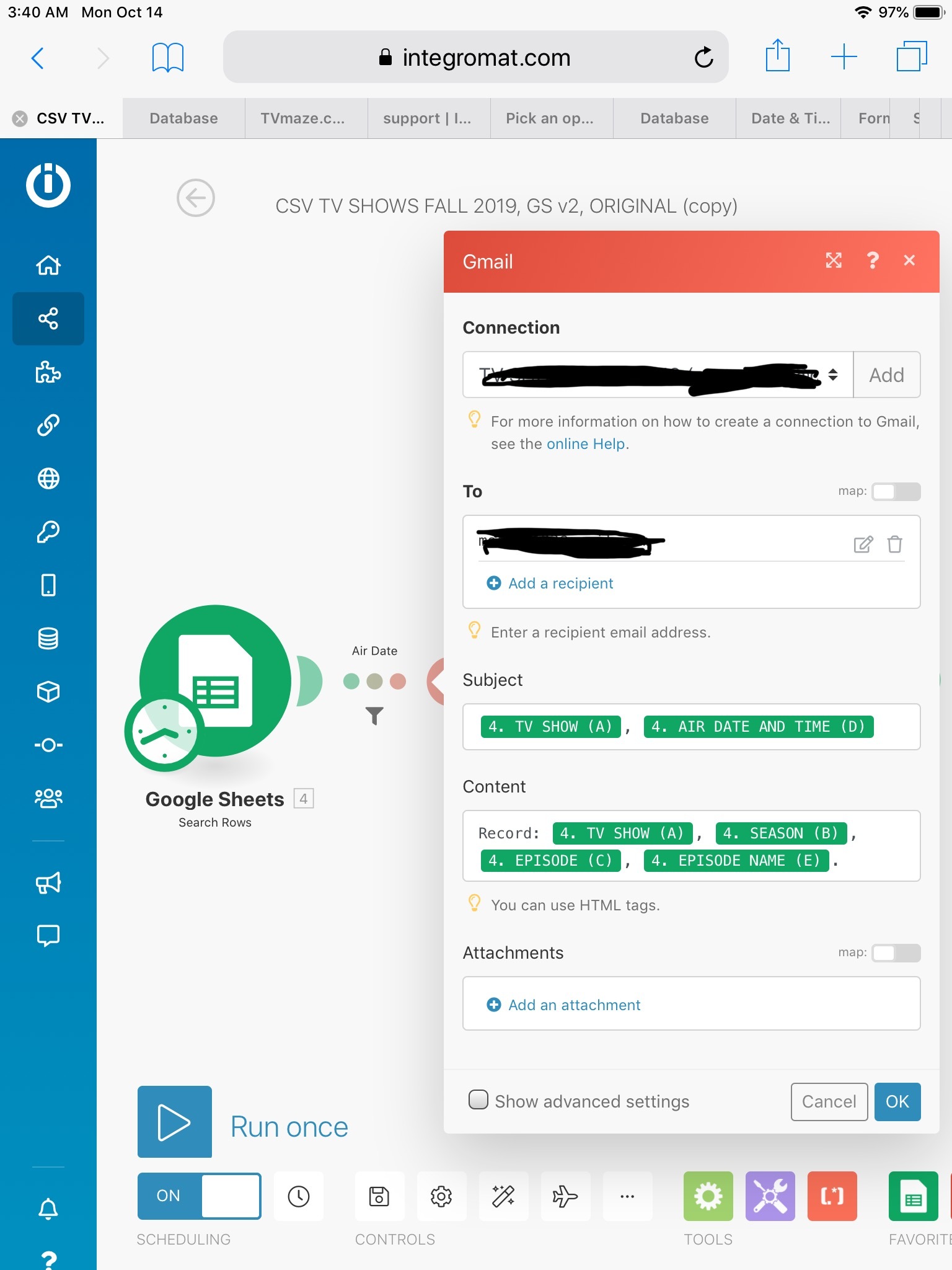The width and height of the screenshot is (952, 1270).
Task: Expand the Gmail dialog to fullscreen
Action: [834, 260]
